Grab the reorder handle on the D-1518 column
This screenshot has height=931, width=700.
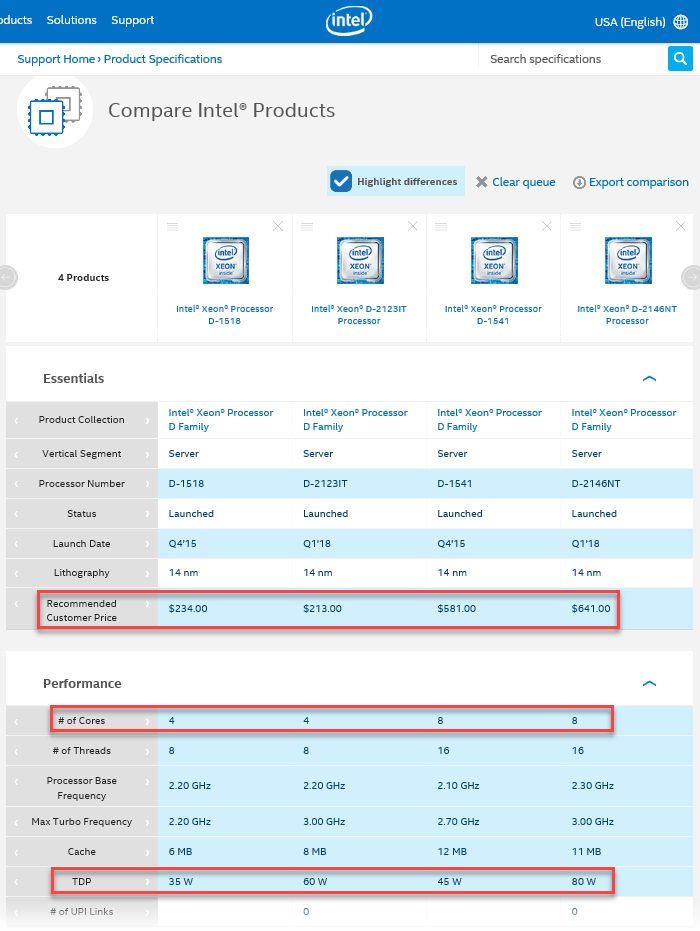click(173, 226)
